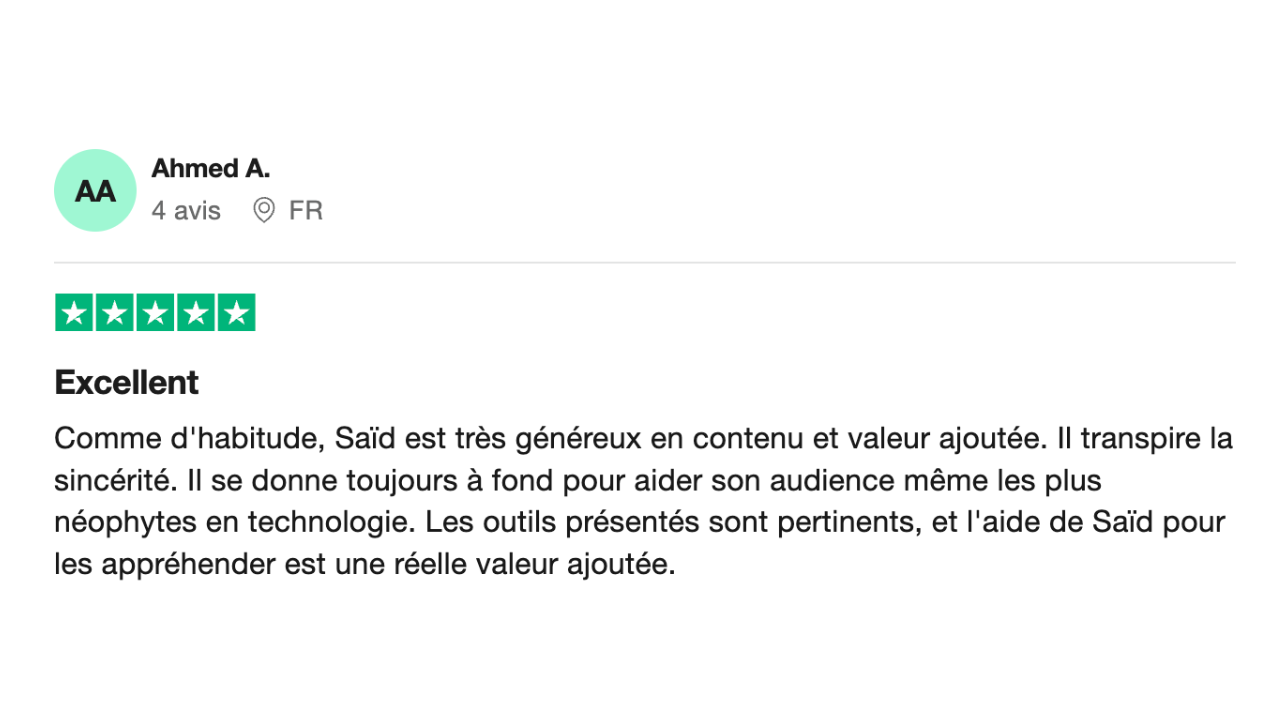The height and width of the screenshot is (720, 1280).
Task: Select the fifth rating star
Action: tap(236, 313)
